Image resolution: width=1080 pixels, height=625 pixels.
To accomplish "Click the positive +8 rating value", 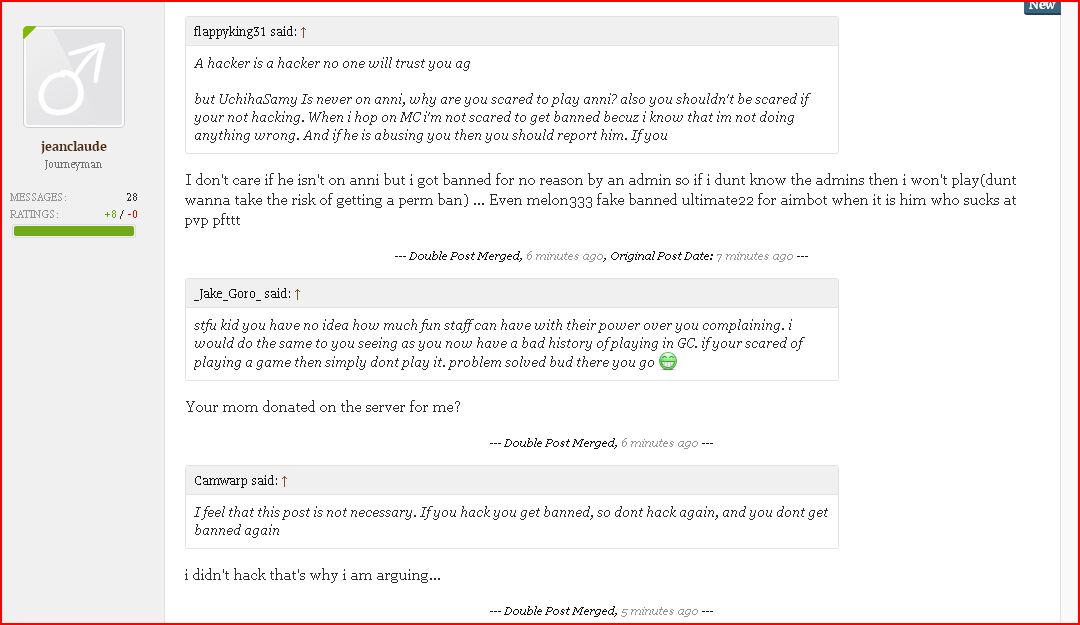I will 110,214.
